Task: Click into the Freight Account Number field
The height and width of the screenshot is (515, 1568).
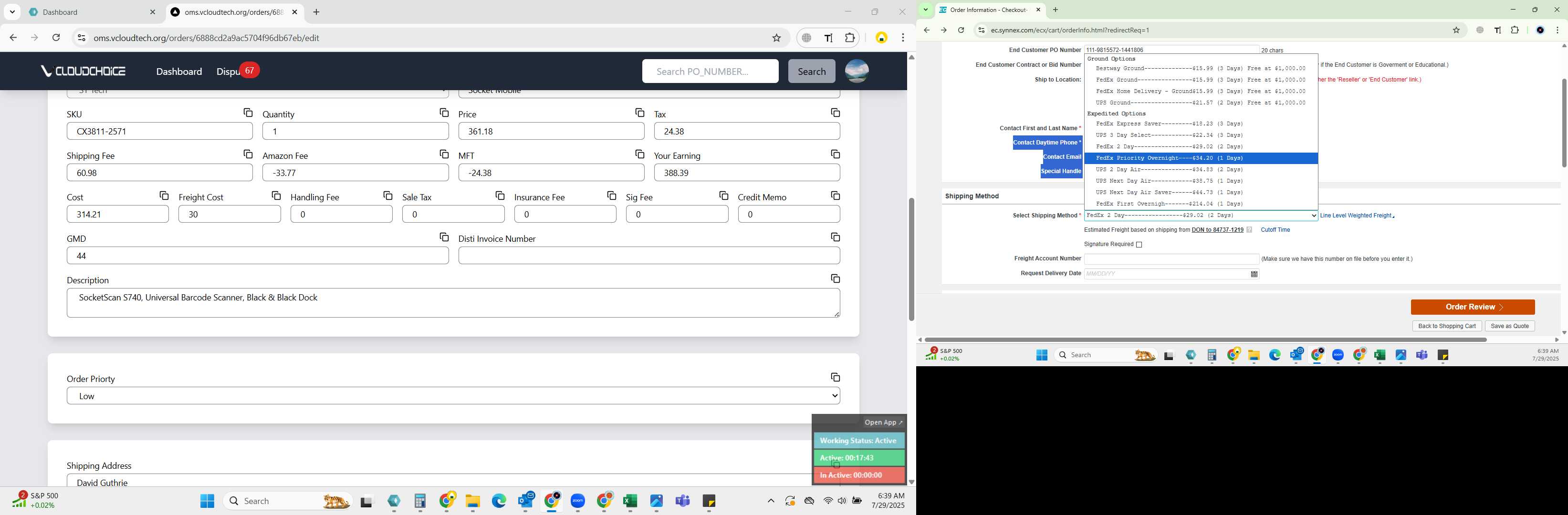Action: tap(1171, 259)
